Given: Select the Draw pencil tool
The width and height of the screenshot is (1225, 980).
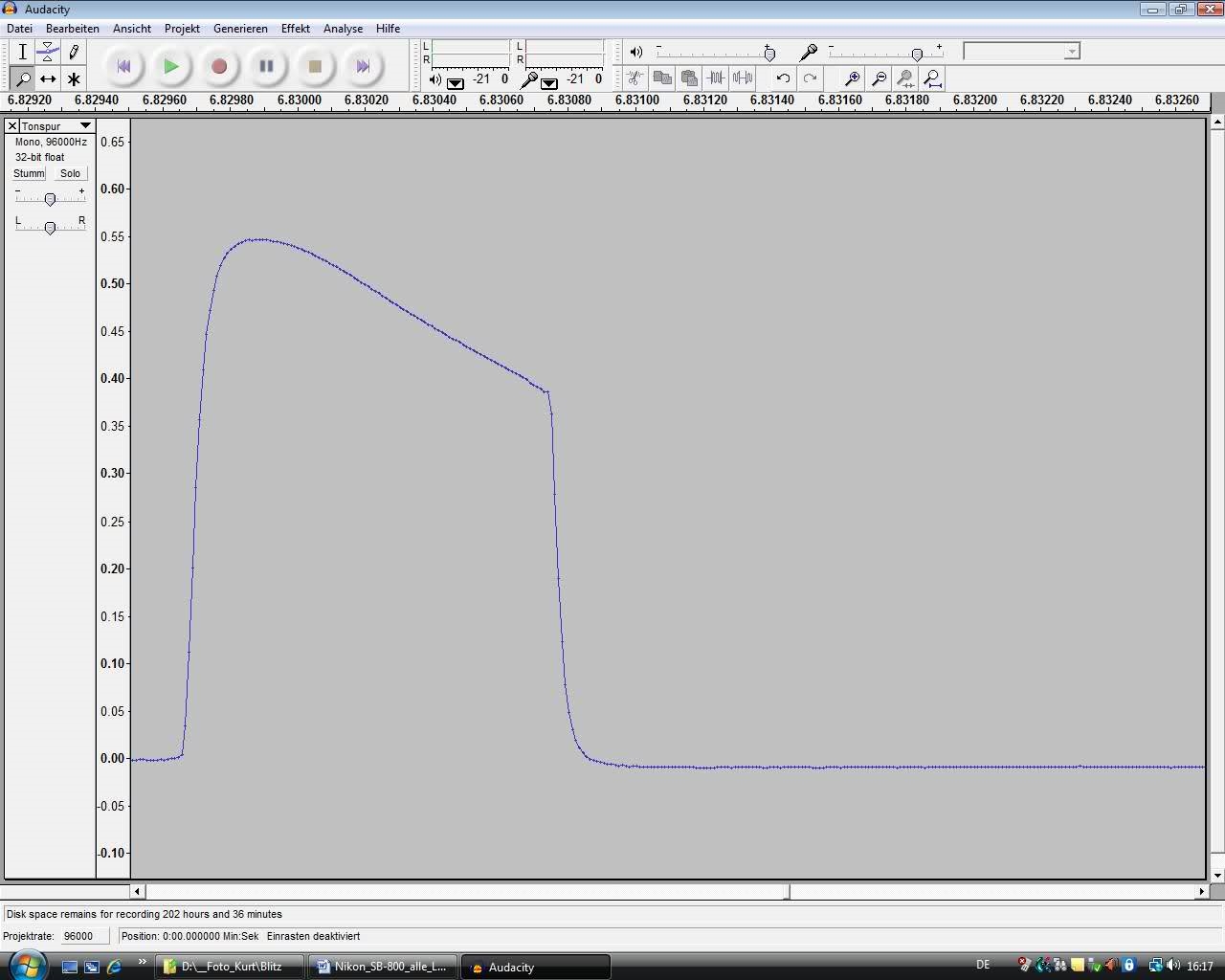Looking at the screenshot, I should tap(74, 53).
